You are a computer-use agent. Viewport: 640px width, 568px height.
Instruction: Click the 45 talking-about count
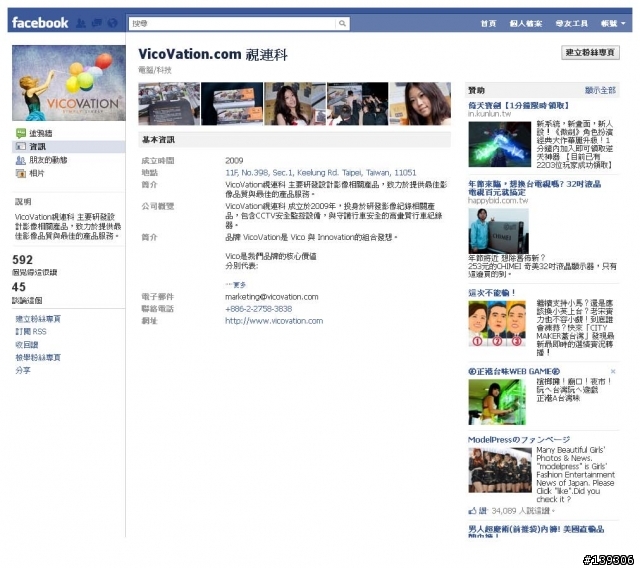[19, 287]
